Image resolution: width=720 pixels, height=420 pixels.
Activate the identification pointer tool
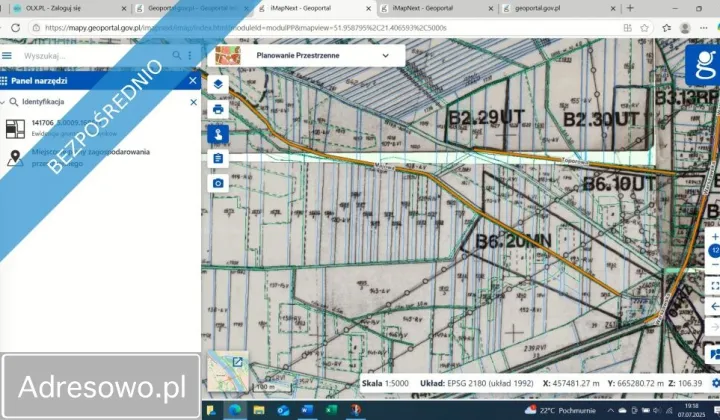pyautogui.click(x=218, y=133)
